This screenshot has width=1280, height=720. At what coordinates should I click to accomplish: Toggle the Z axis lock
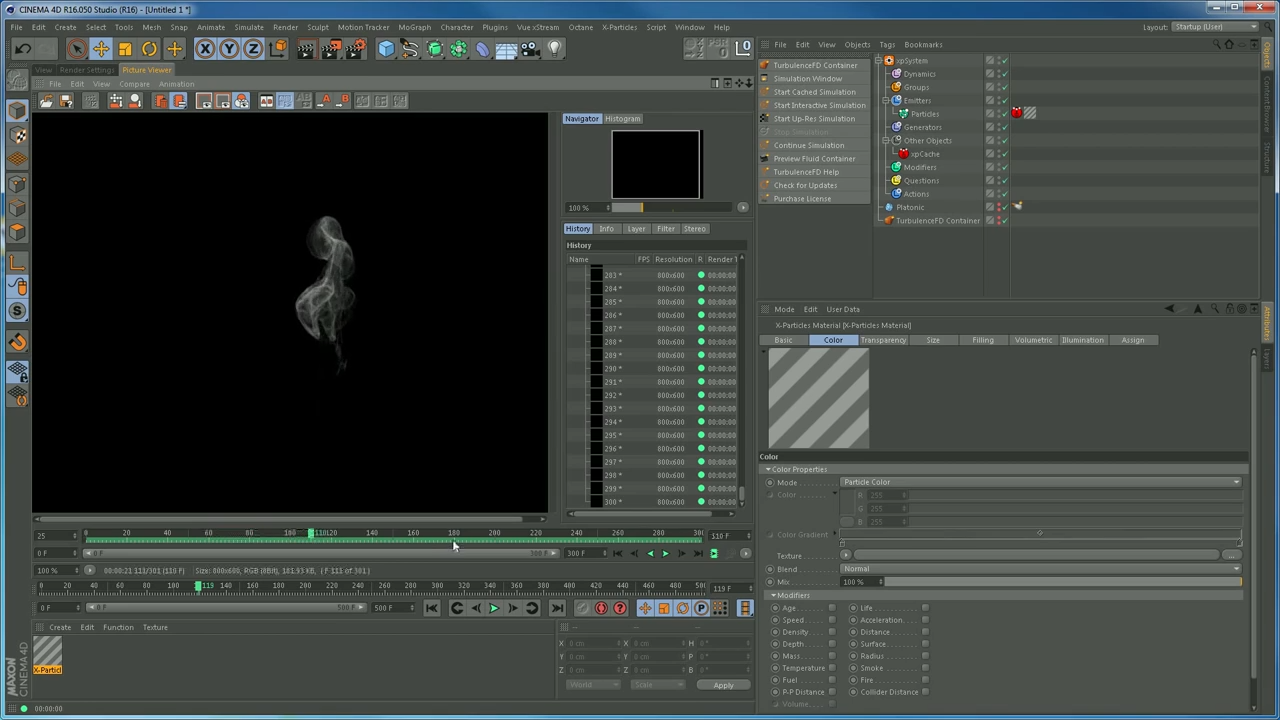tap(253, 49)
